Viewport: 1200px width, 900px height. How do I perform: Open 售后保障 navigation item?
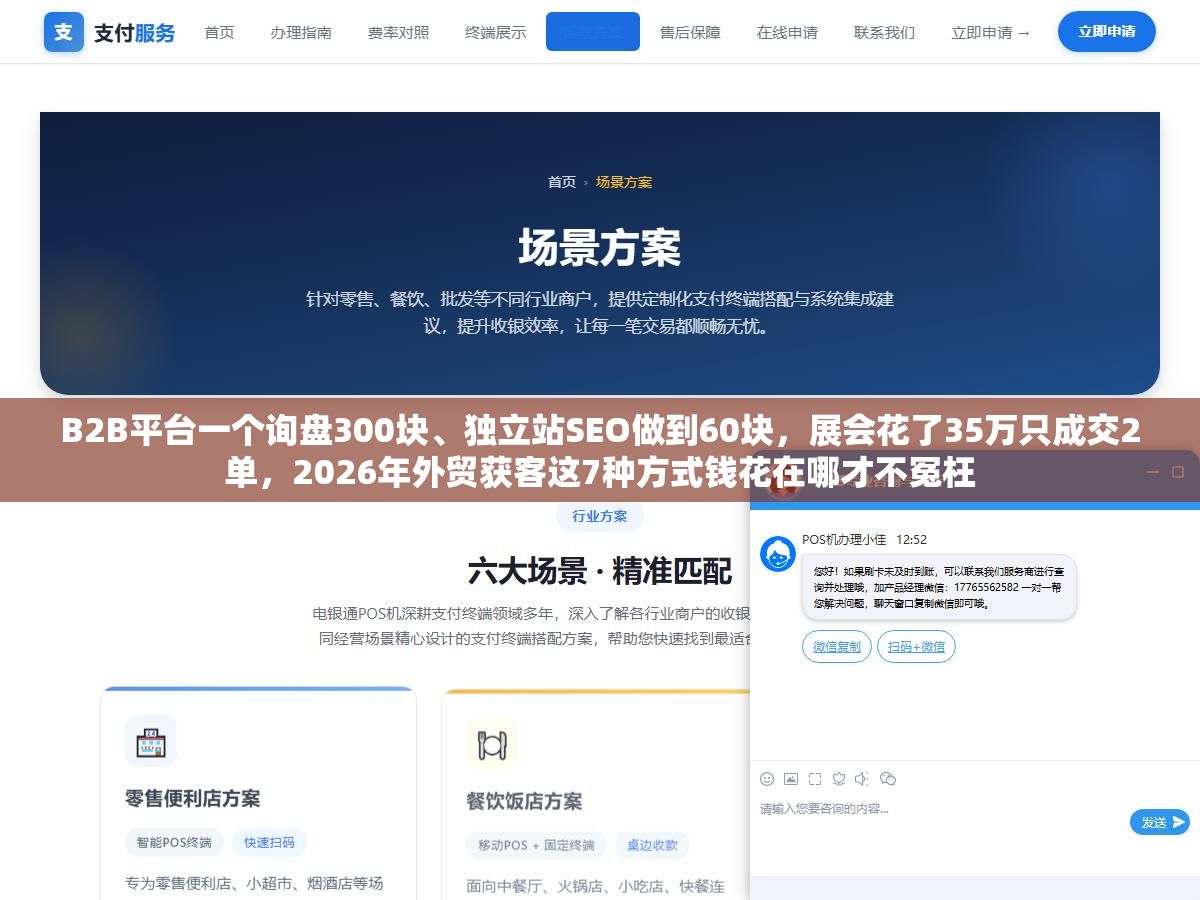tap(690, 32)
